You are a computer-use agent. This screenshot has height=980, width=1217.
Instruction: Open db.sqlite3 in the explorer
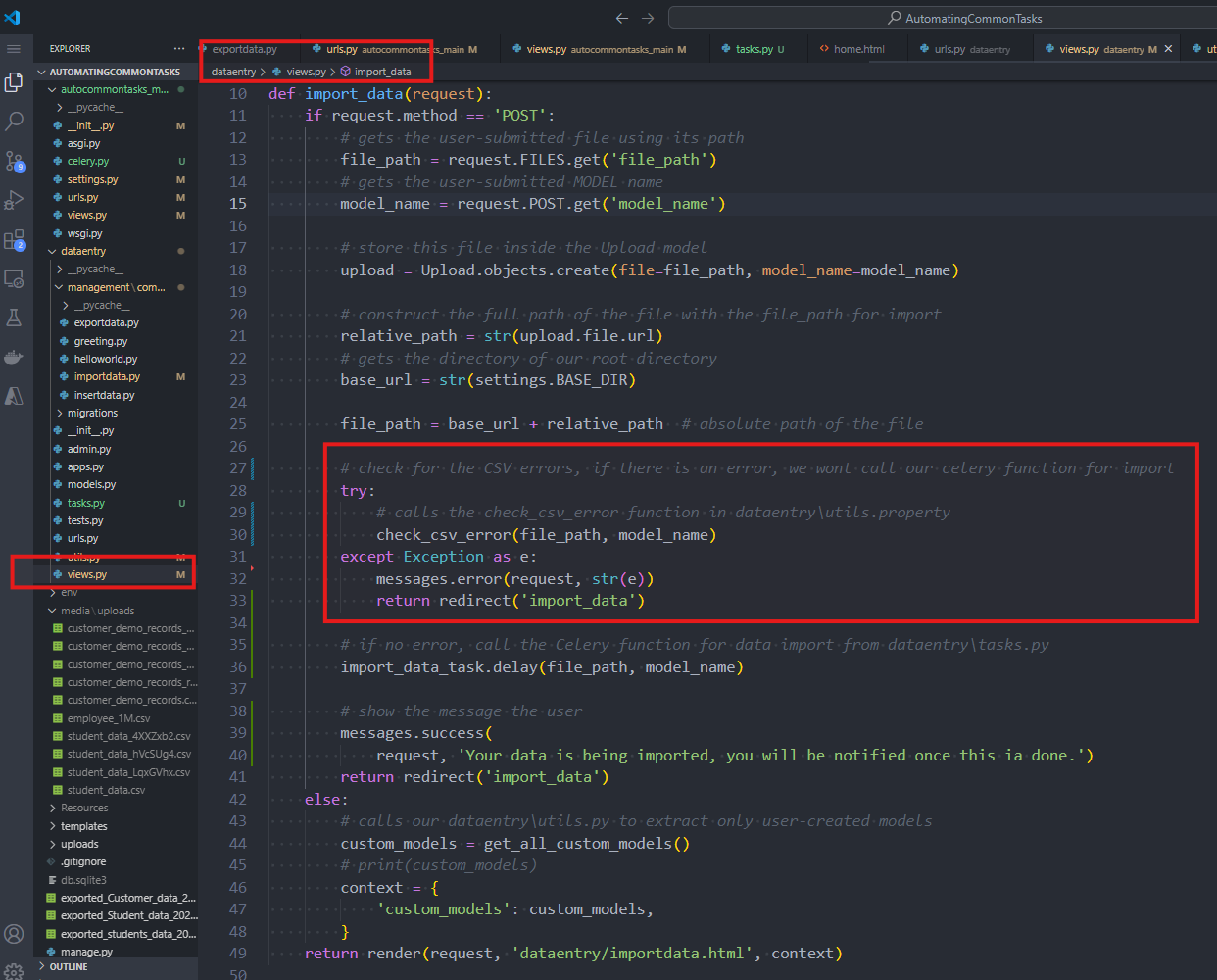115,880
